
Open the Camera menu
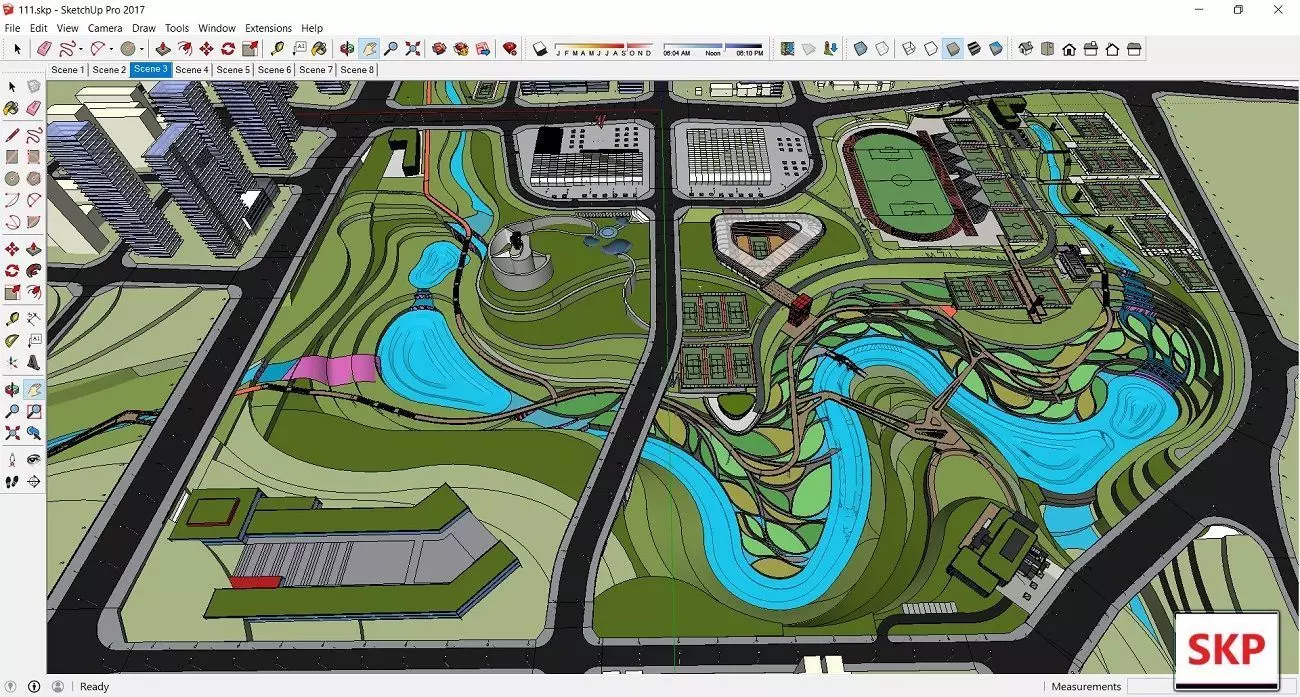[105, 28]
